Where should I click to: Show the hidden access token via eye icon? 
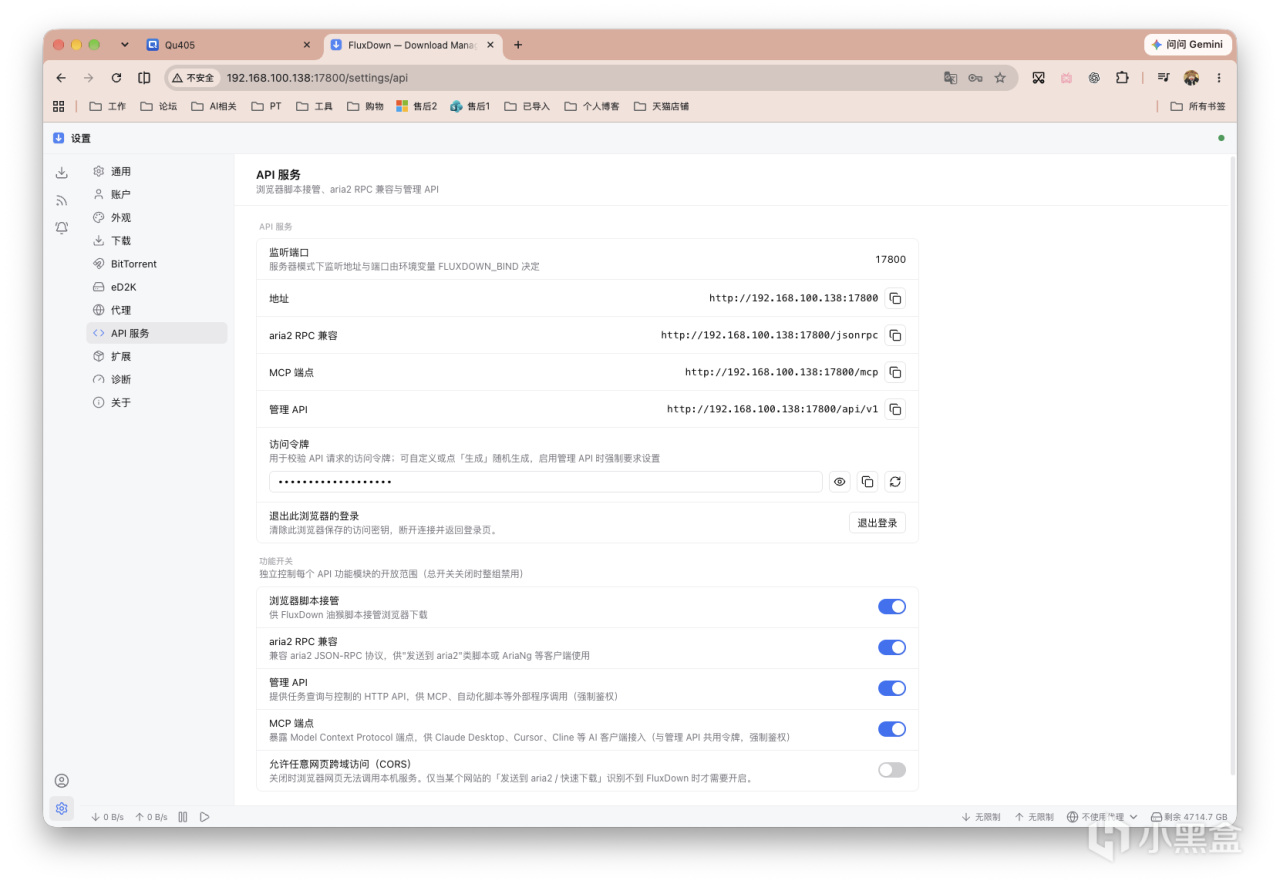click(840, 482)
